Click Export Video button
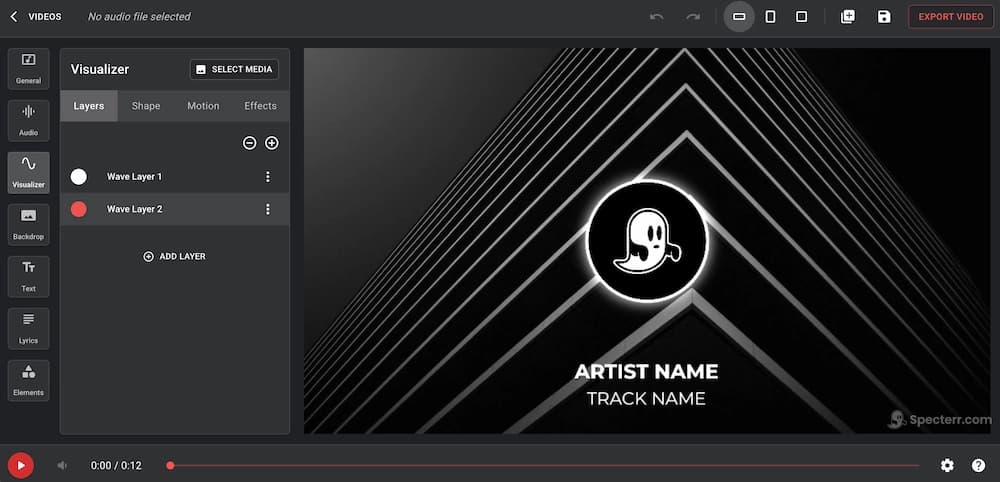Viewport: 1000px width, 482px height. click(x=951, y=17)
